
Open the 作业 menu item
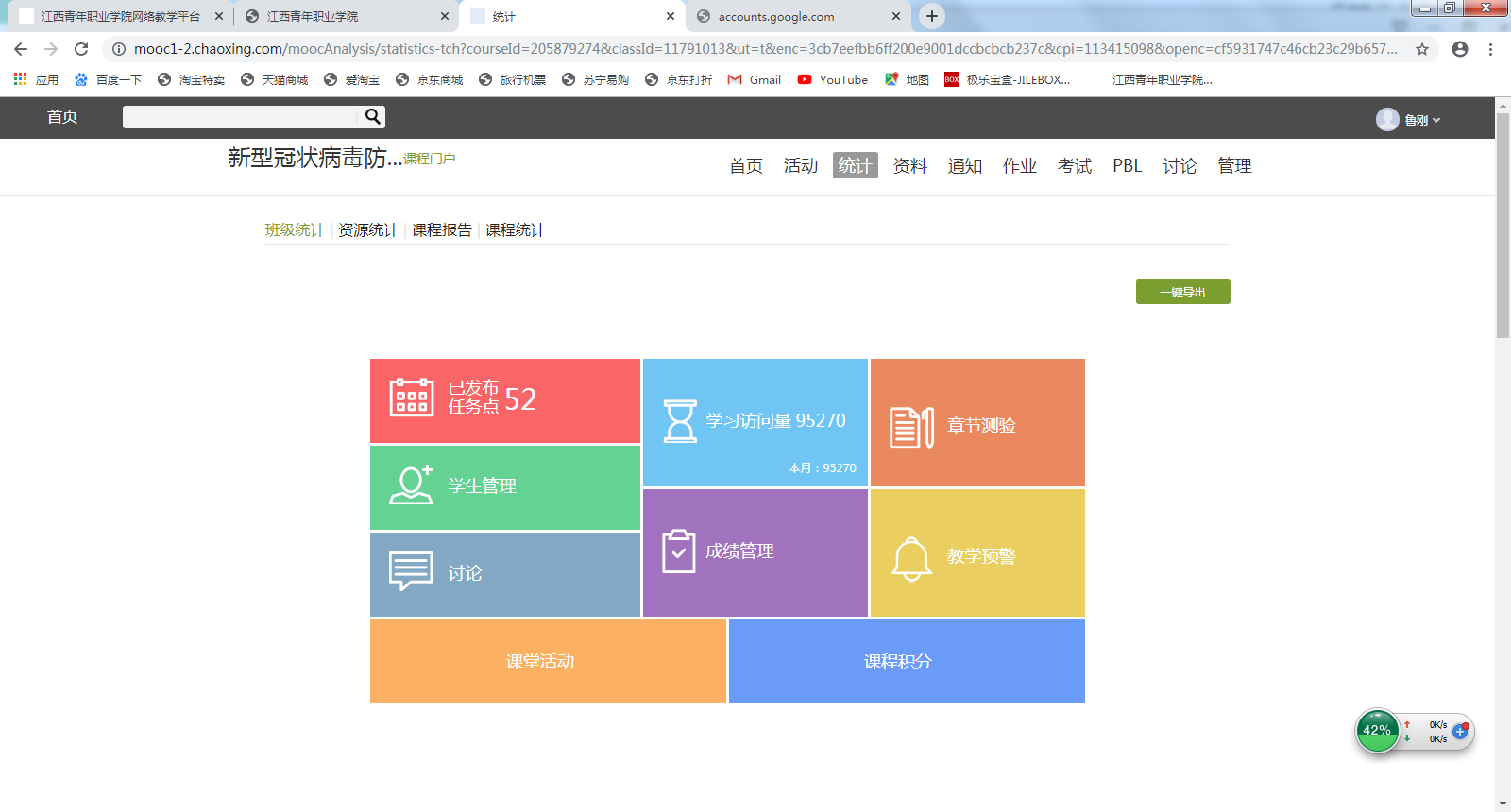coord(1019,166)
